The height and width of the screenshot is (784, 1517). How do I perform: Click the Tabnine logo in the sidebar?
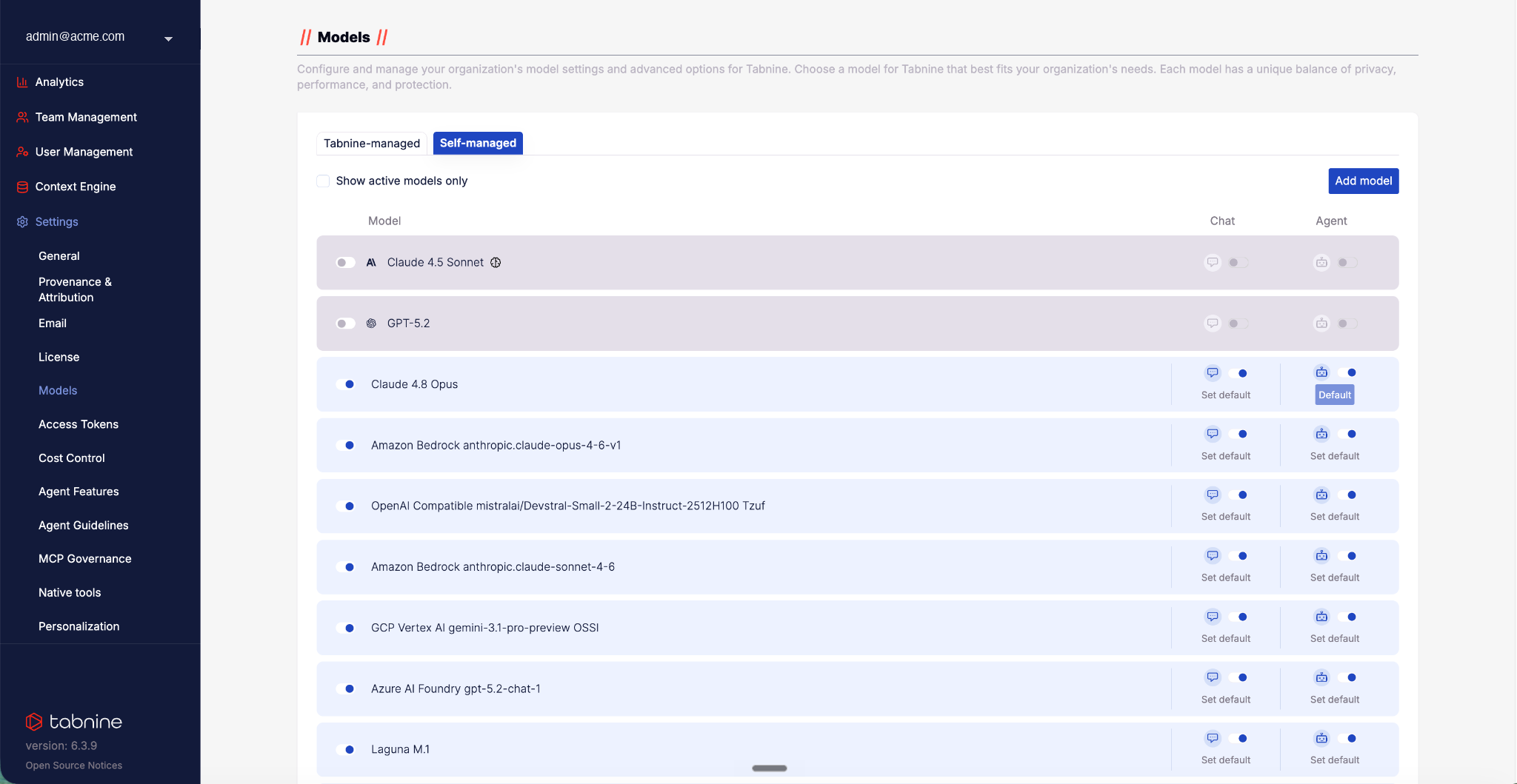tap(74, 721)
